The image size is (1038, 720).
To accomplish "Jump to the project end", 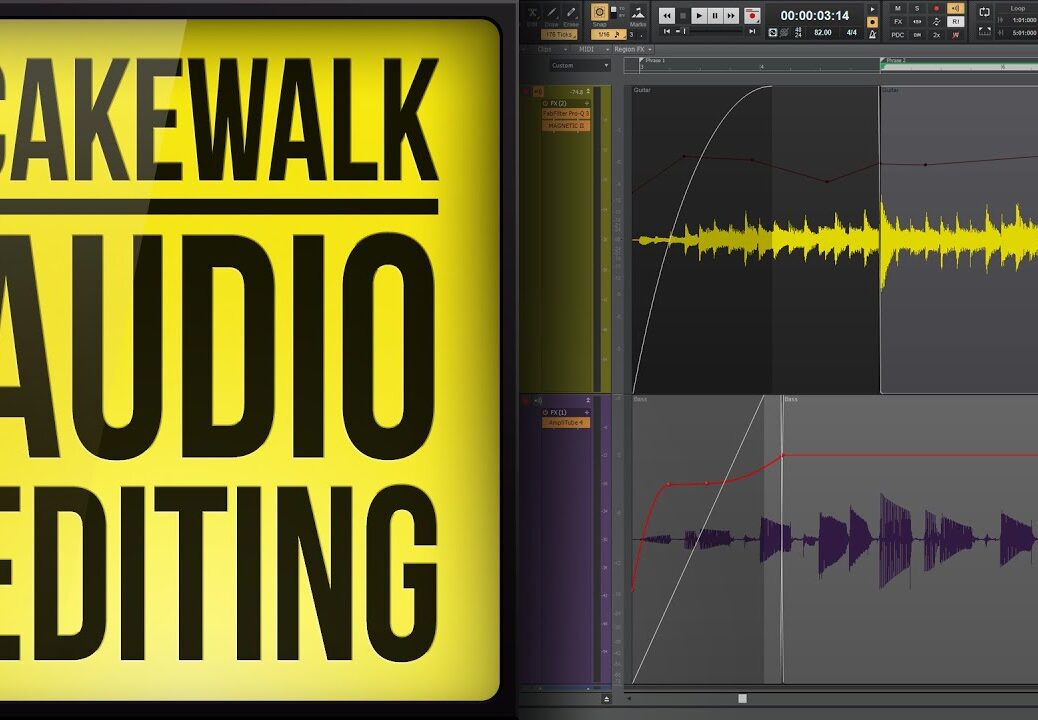I will [x=752, y=31].
